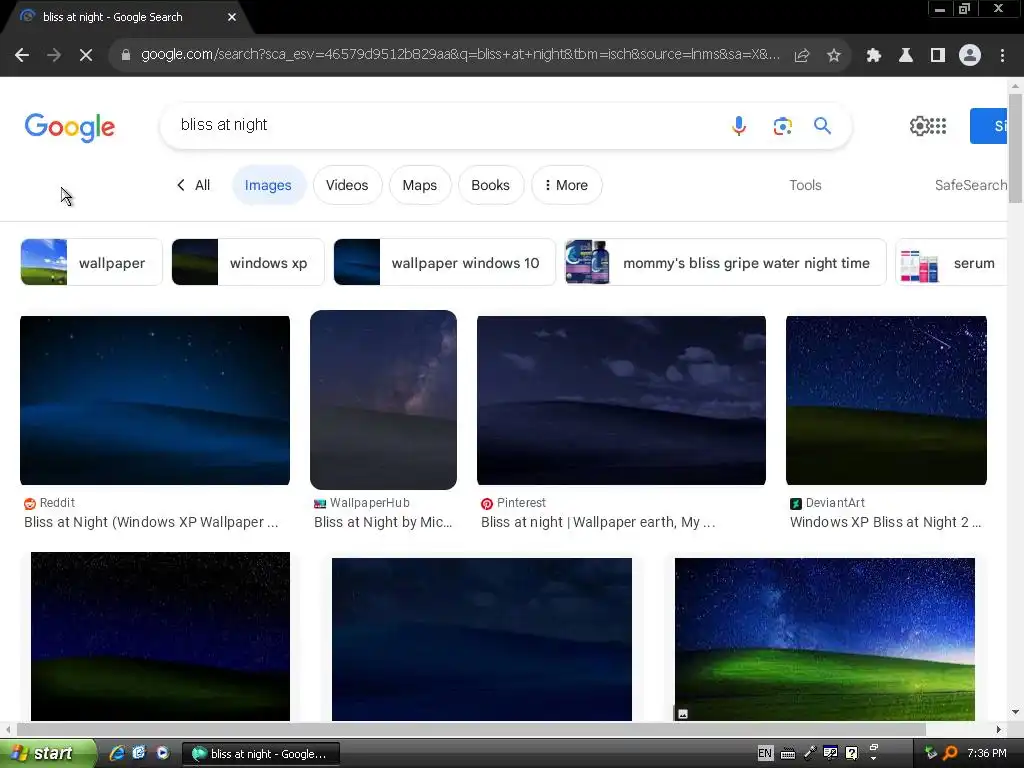Select the windows xp suggestion chip

[x=248, y=263]
